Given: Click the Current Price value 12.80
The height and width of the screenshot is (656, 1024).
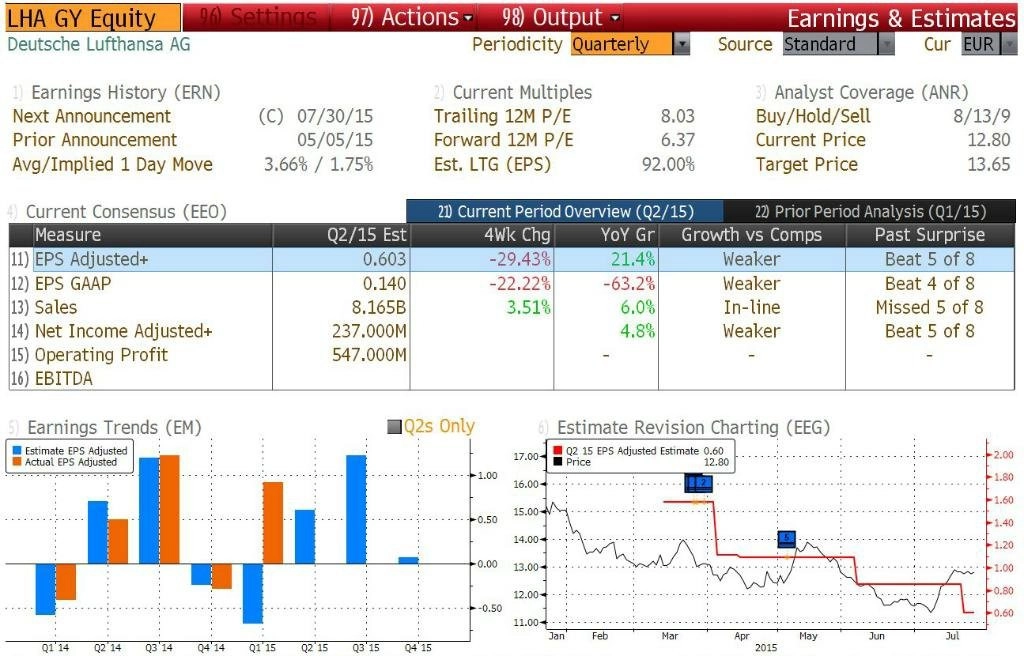Looking at the screenshot, I should click(x=989, y=140).
